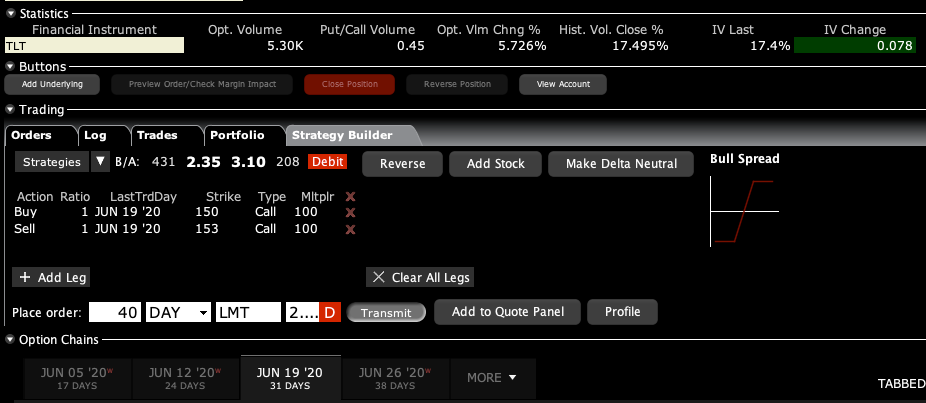Click Make Delta Neutral button
The width and height of the screenshot is (926, 403).
pyautogui.click(x=620, y=164)
